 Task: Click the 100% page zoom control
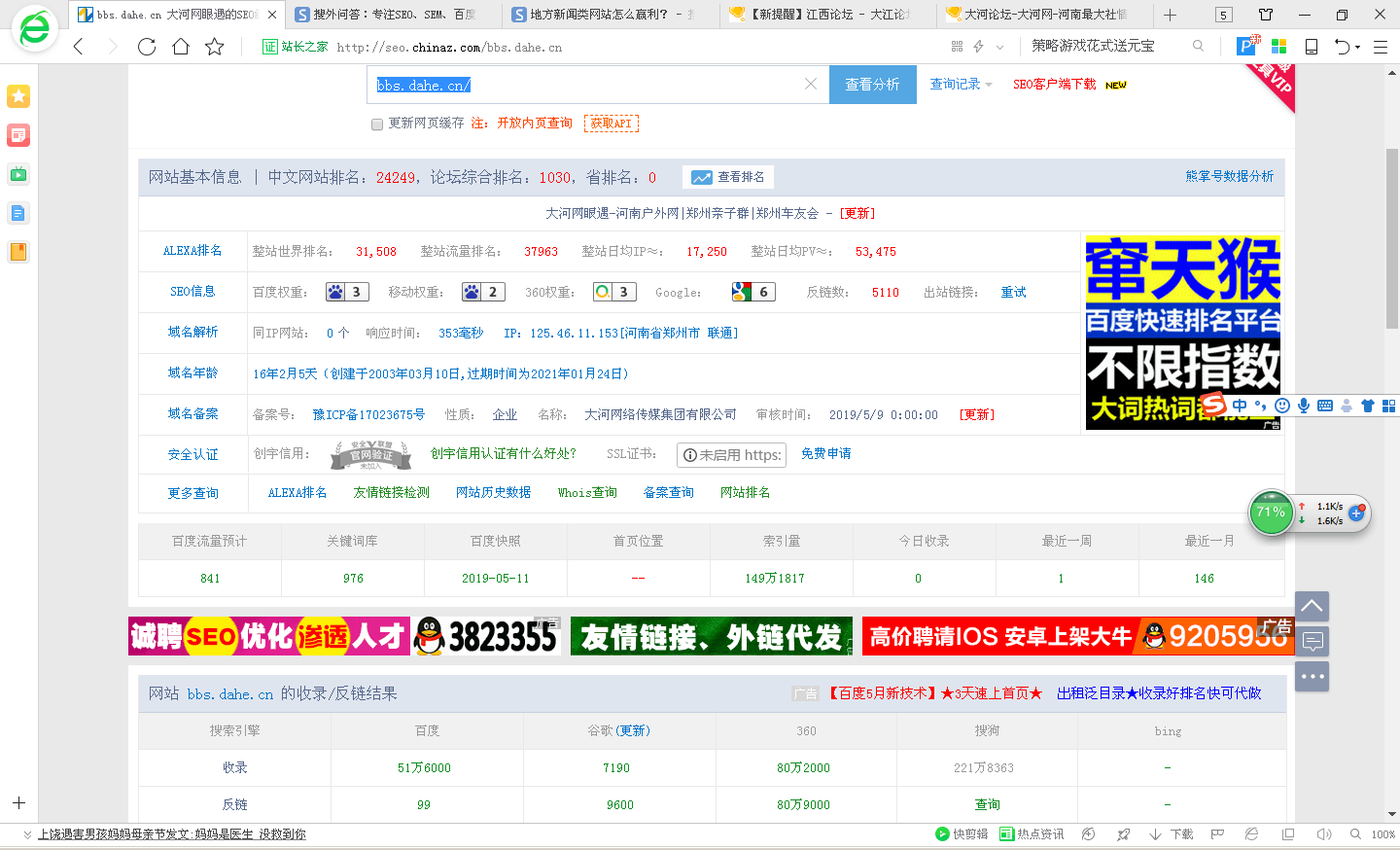(x=1382, y=834)
